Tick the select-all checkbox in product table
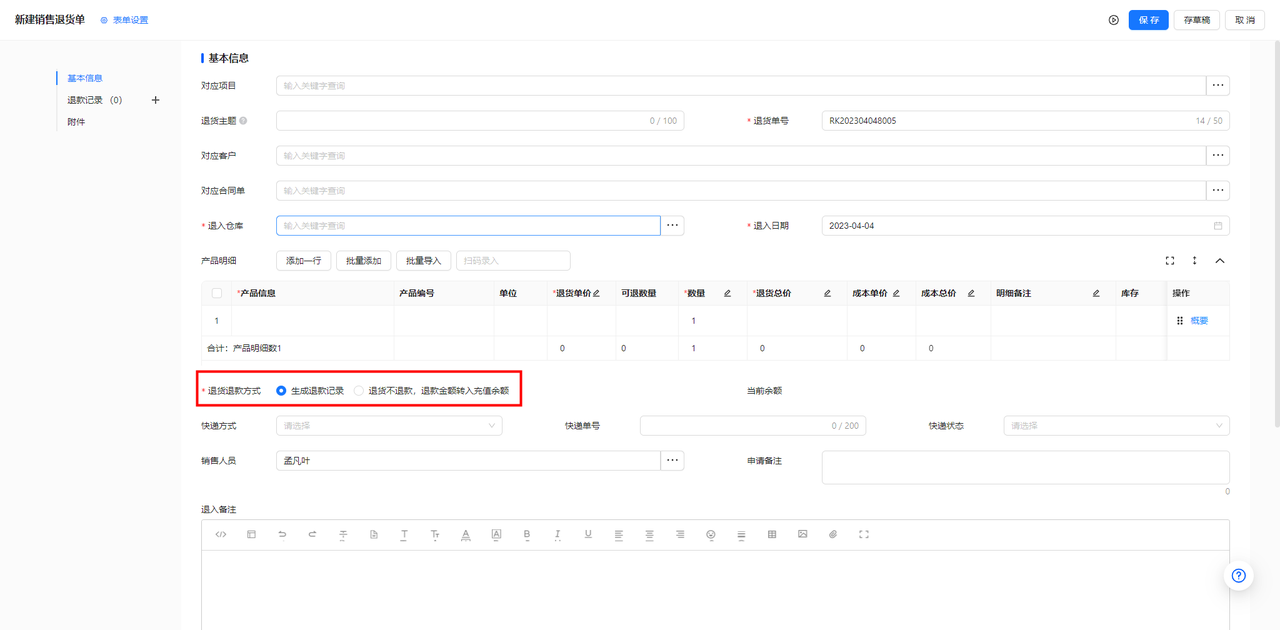 point(217,293)
